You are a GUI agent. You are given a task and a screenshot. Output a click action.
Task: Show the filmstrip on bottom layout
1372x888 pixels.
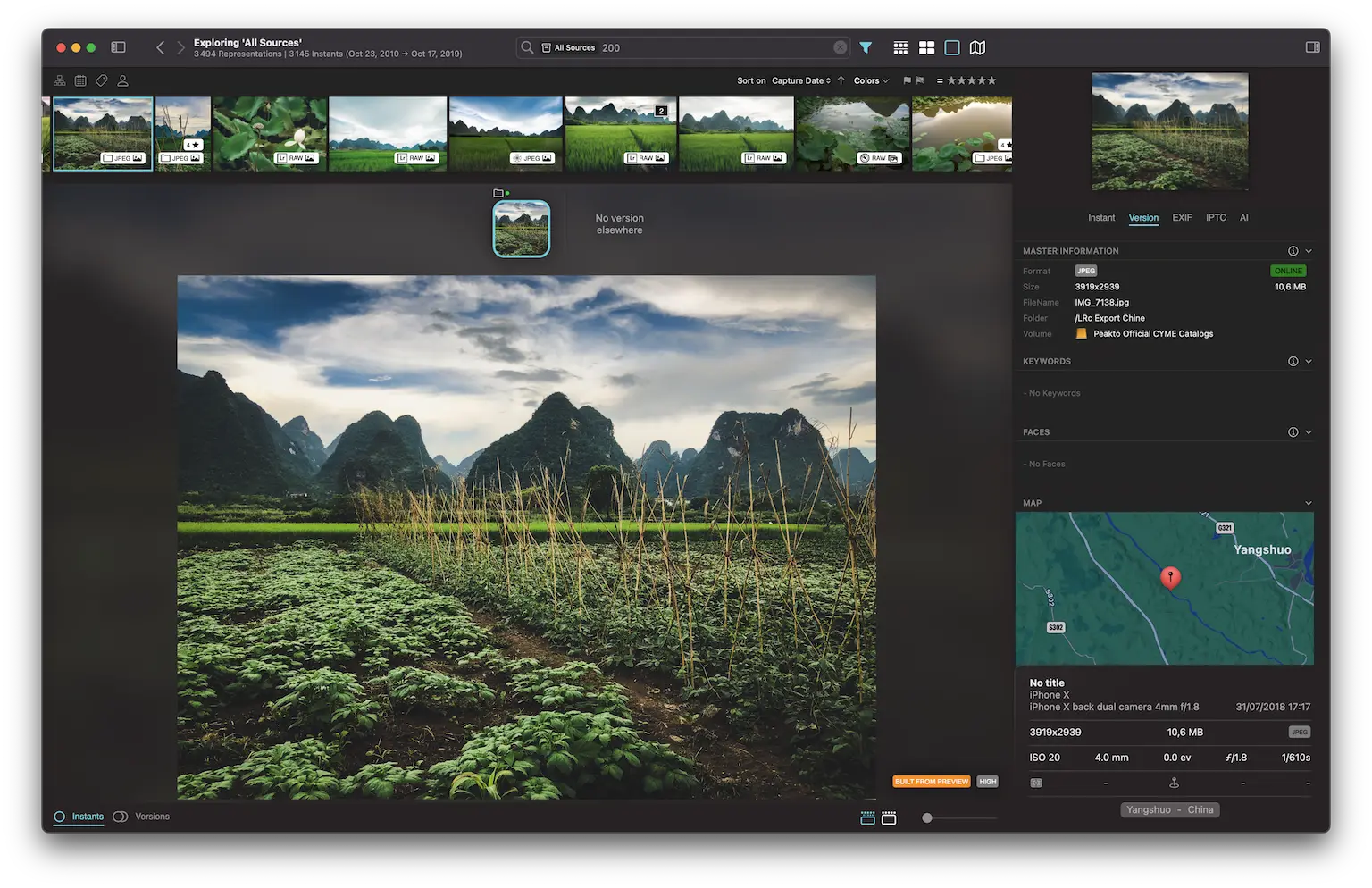tap(889, 818)
